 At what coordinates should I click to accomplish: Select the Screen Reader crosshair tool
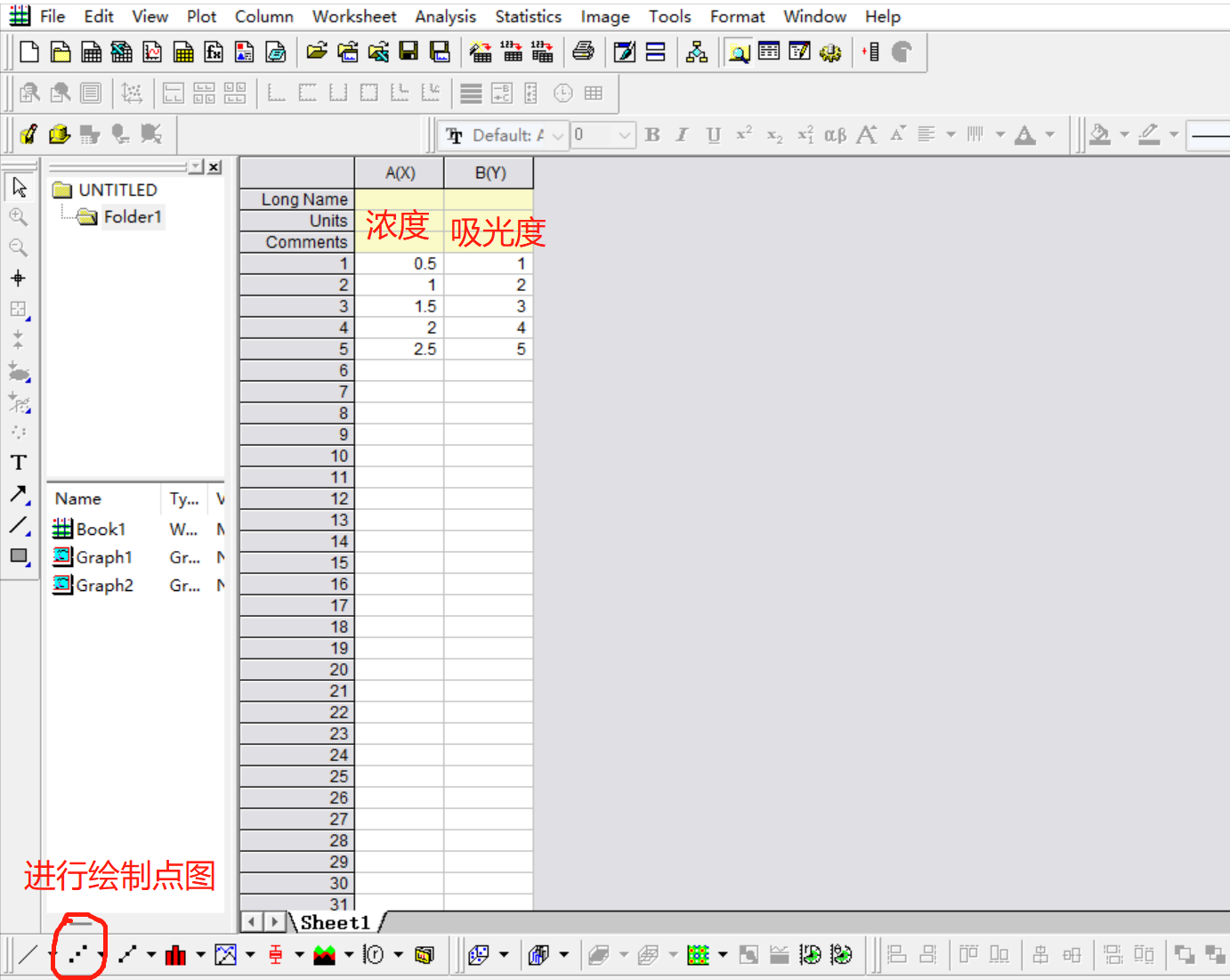pos(18,279)
